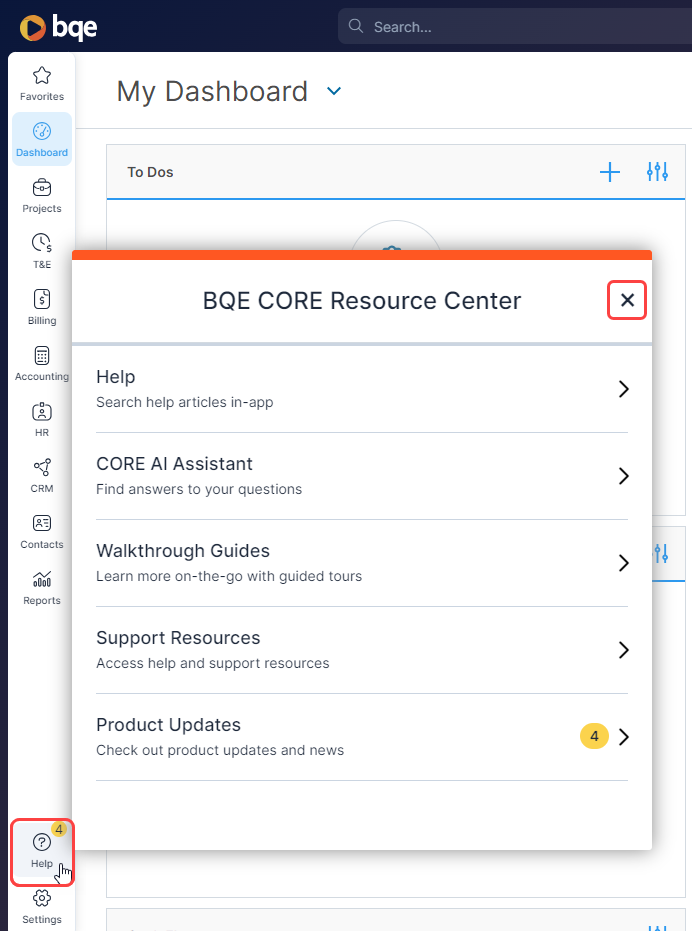The width and height of the screenshot is (692, 931).
Task: Open Help chevron in Resource Center
Action: pos(623,389)
